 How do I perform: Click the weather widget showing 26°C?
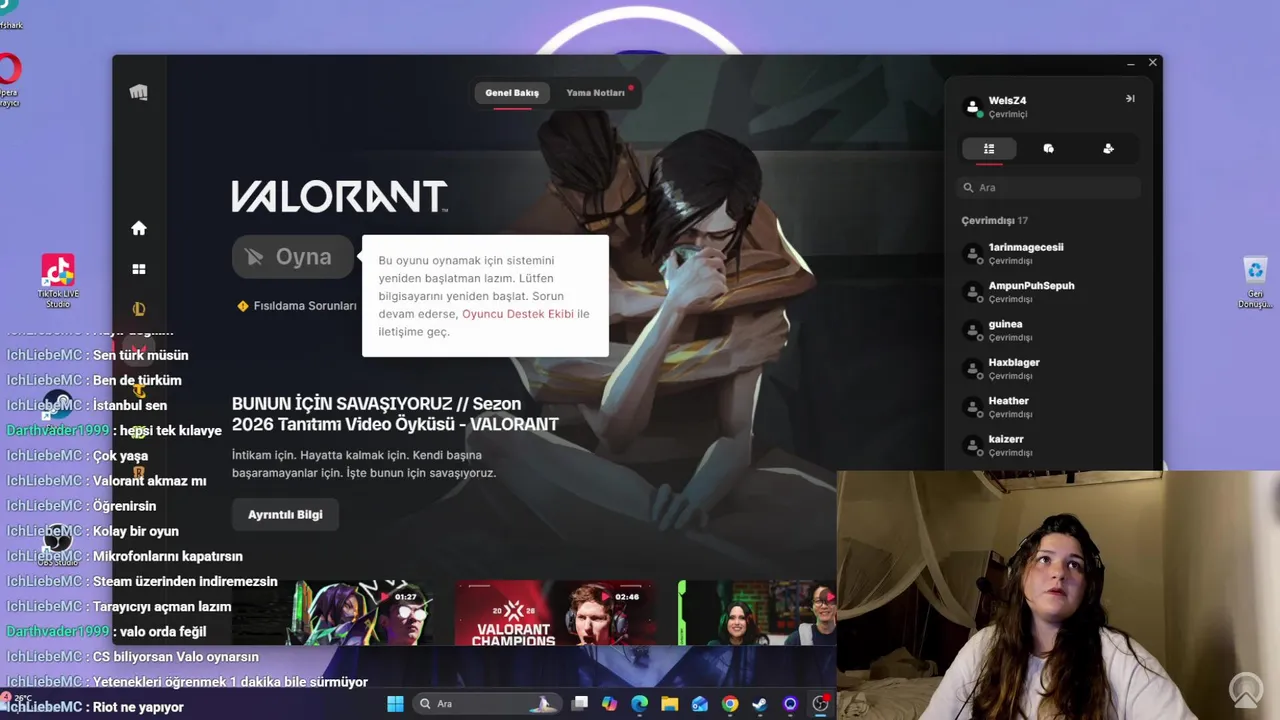18,699
